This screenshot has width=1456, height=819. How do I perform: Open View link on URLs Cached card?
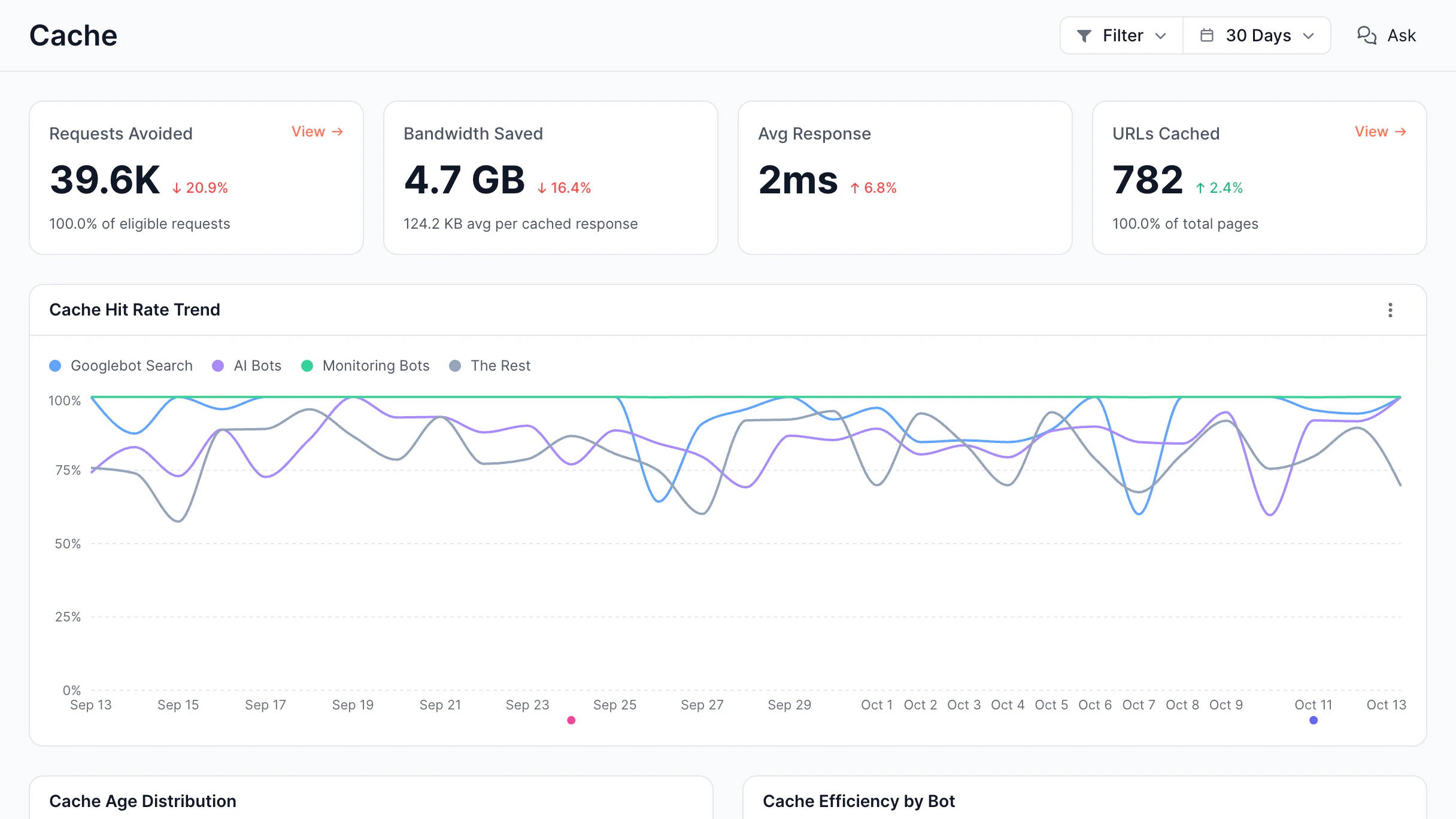point(1380,132)
